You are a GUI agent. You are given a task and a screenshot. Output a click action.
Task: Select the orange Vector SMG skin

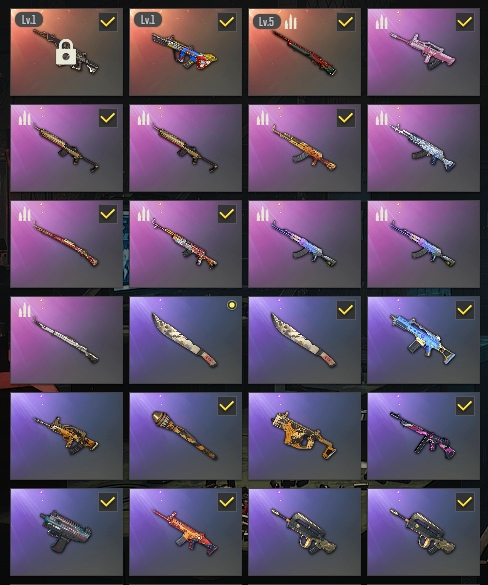(x=304, y=436)
